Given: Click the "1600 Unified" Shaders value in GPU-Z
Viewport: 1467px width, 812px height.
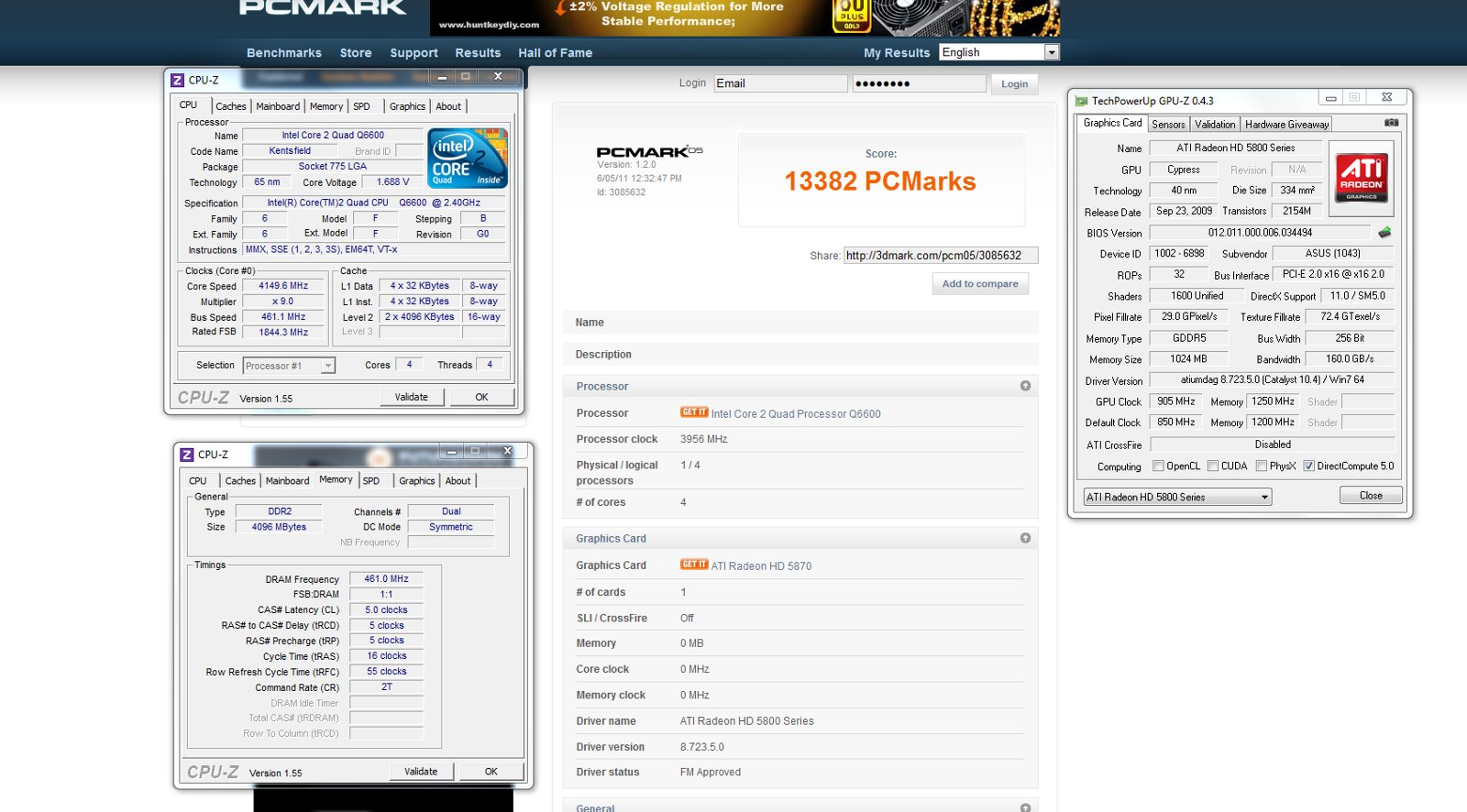Looking at the screenshot, I should 1197,296.
